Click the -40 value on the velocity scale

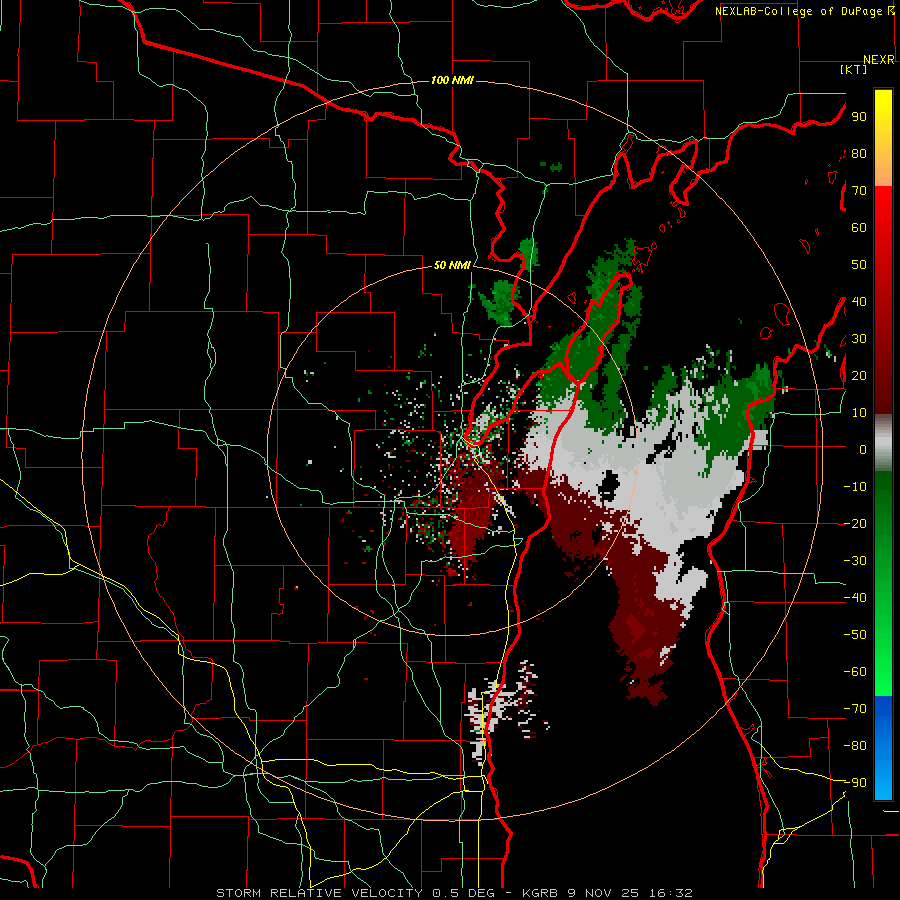(x=855, y=598)
